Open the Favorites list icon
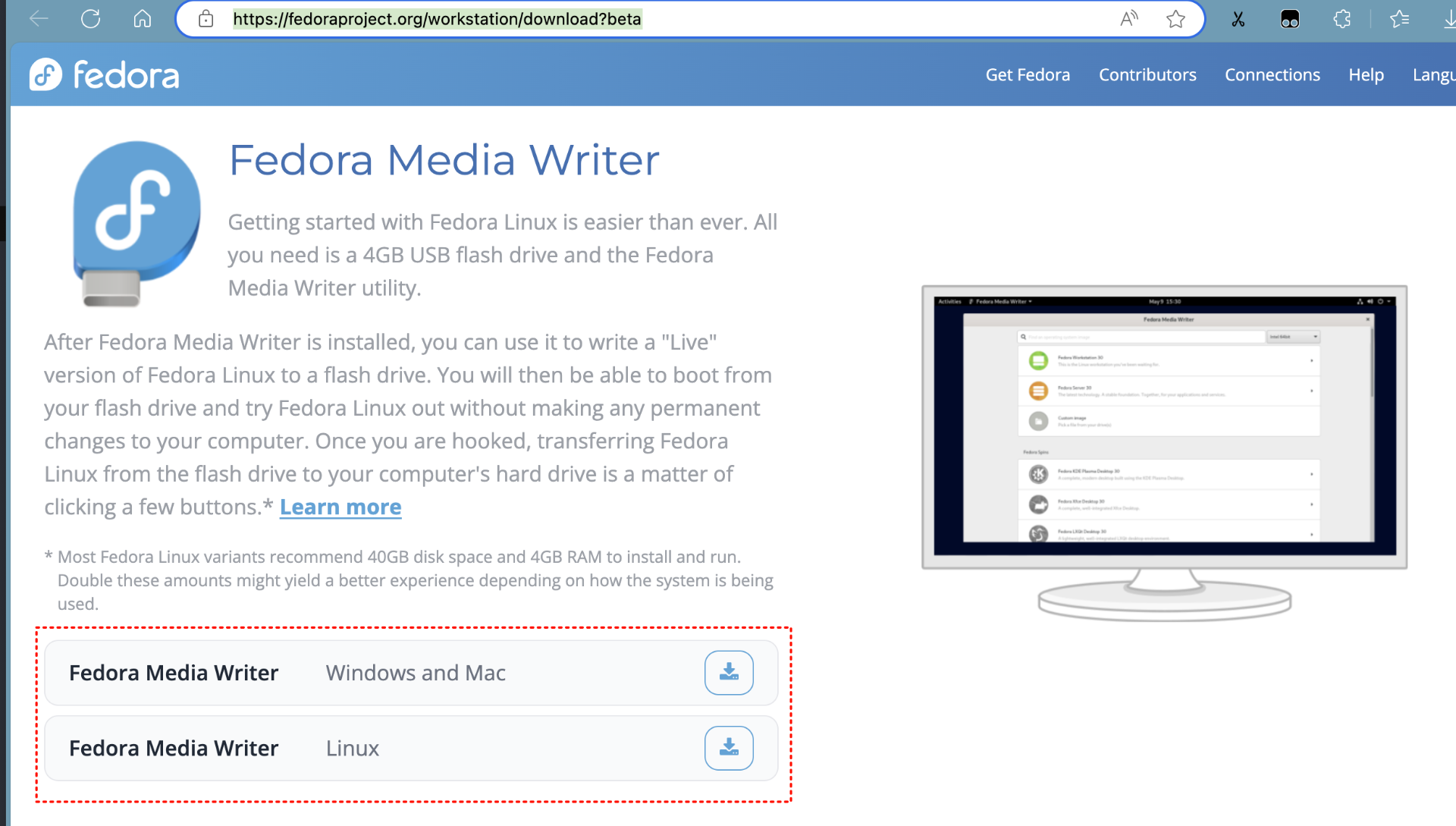Image resolution: width=1456 pixels, height=826 pixels. click(1399, 19)
